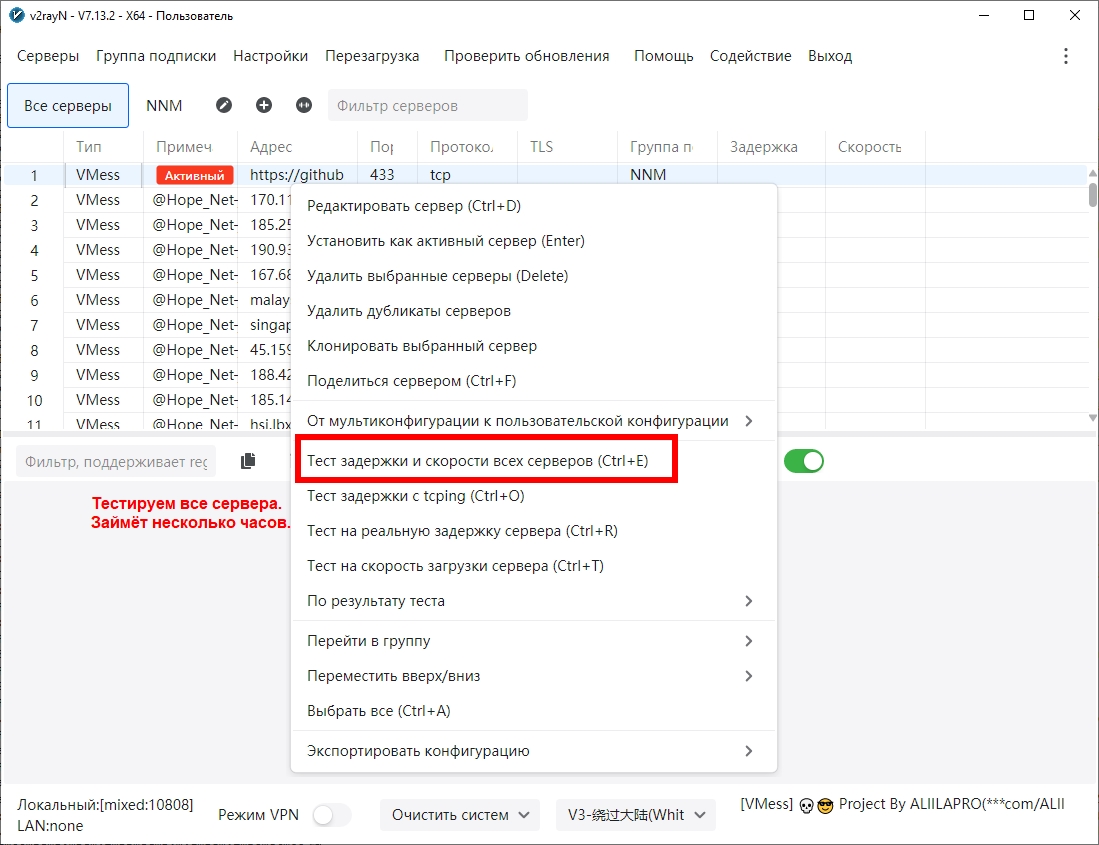Click the NNM group cell in row 1
This screenshot has height=845, width=1099.
pos(667,175)
